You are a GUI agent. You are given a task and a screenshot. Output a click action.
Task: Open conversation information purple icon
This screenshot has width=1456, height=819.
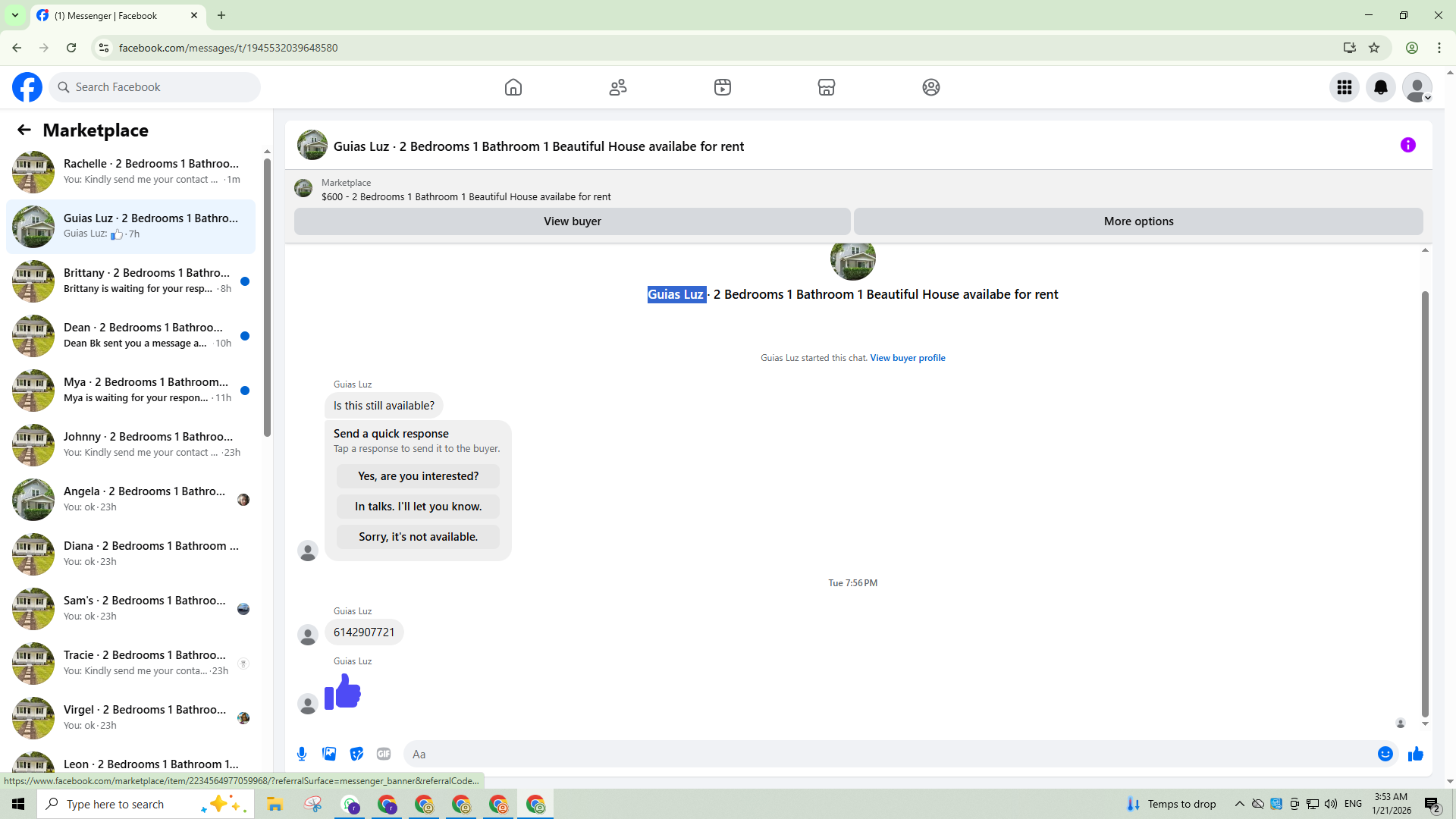(x=1407, y=145)
